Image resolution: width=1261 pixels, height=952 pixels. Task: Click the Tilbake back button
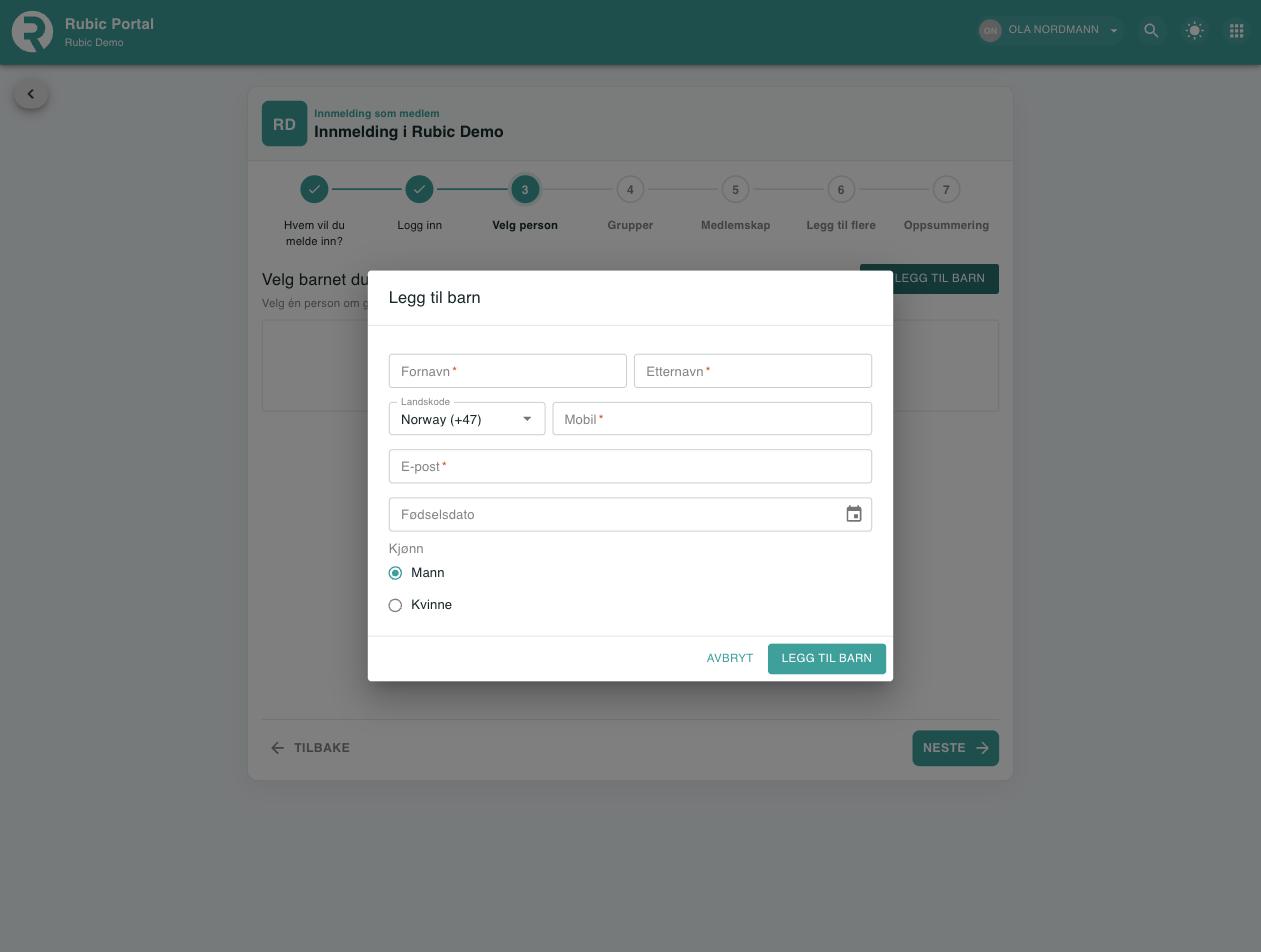pyautogui.click(x=310, y=748)
